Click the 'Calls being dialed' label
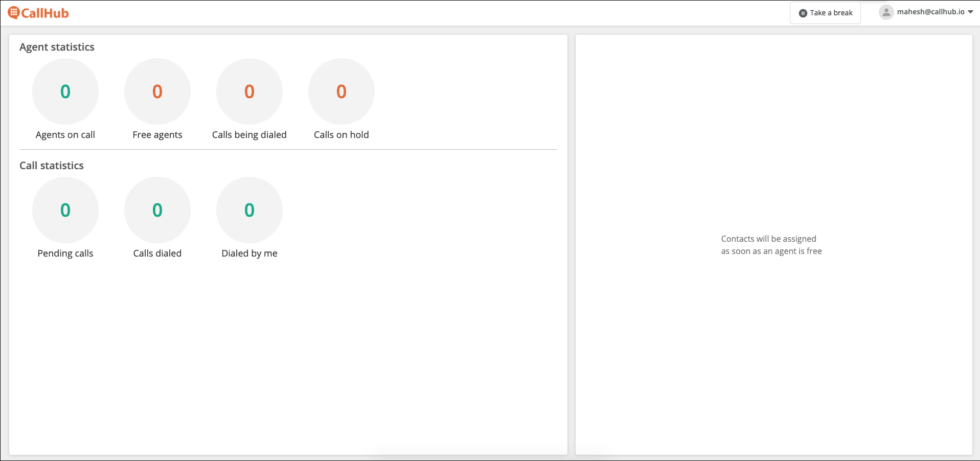Screen dimensions: 980x461 [x=249, y=134]
